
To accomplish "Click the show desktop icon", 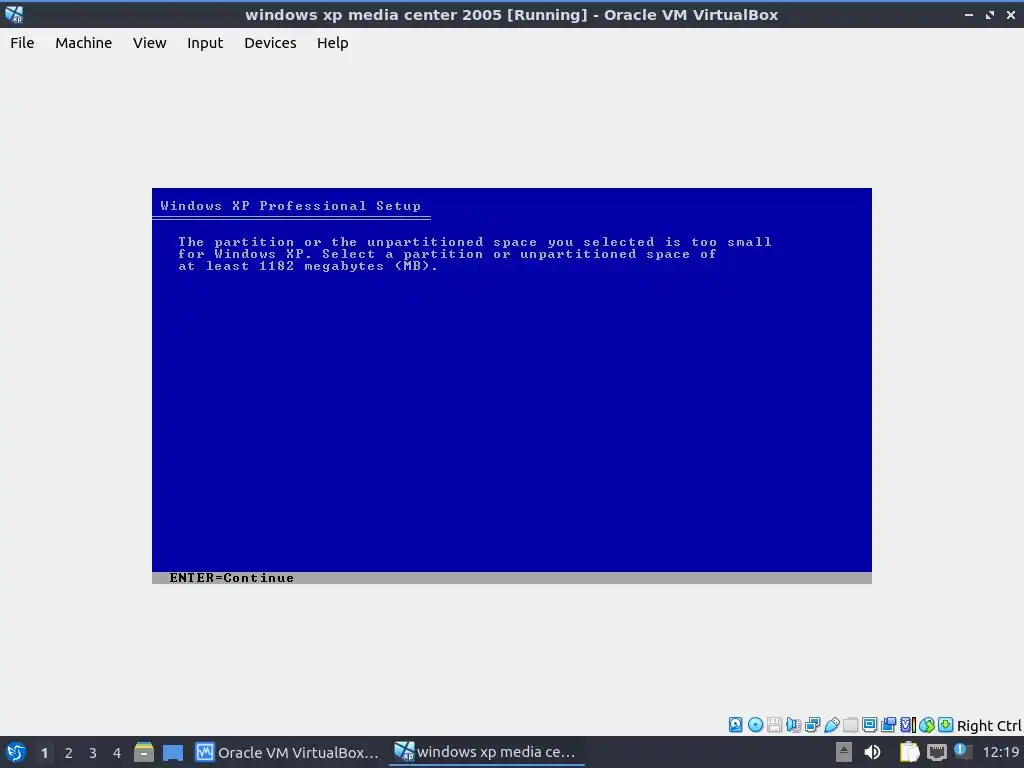I will coord(173,752).
